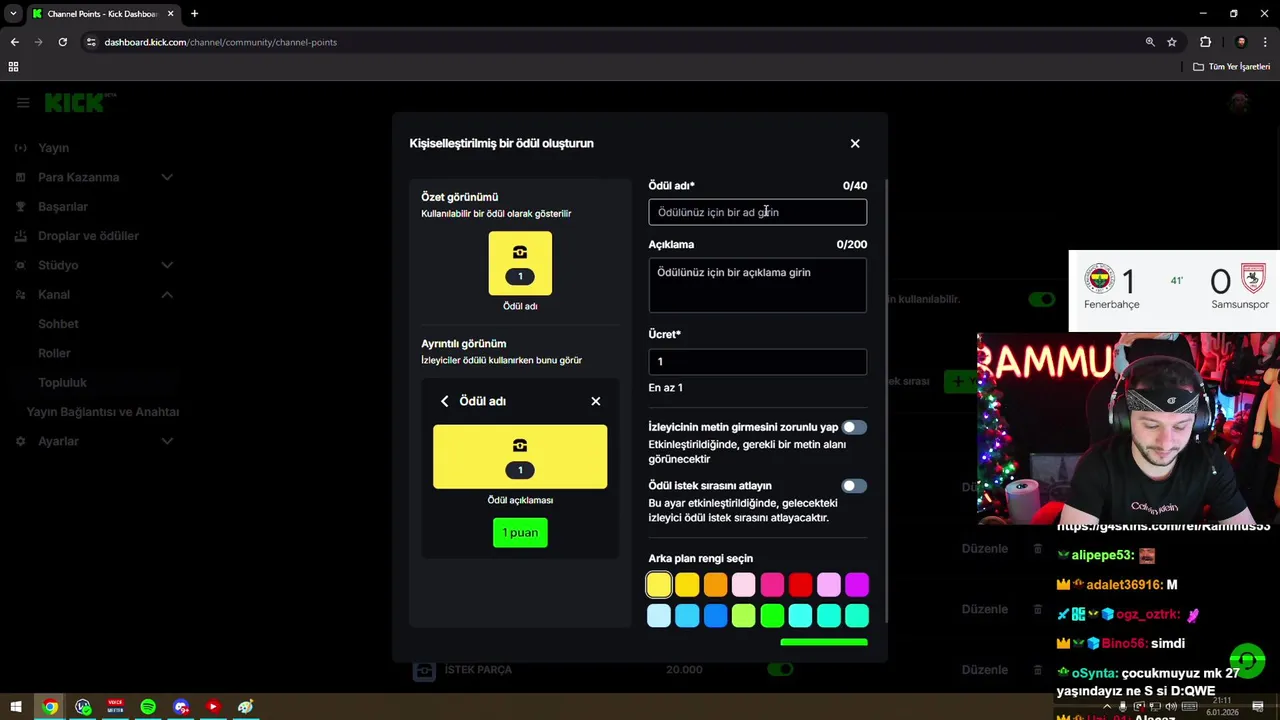Viewport: 1280px width, 720px height.
Task: Open Chrome tab search dropdown
Action: point(13,14)
